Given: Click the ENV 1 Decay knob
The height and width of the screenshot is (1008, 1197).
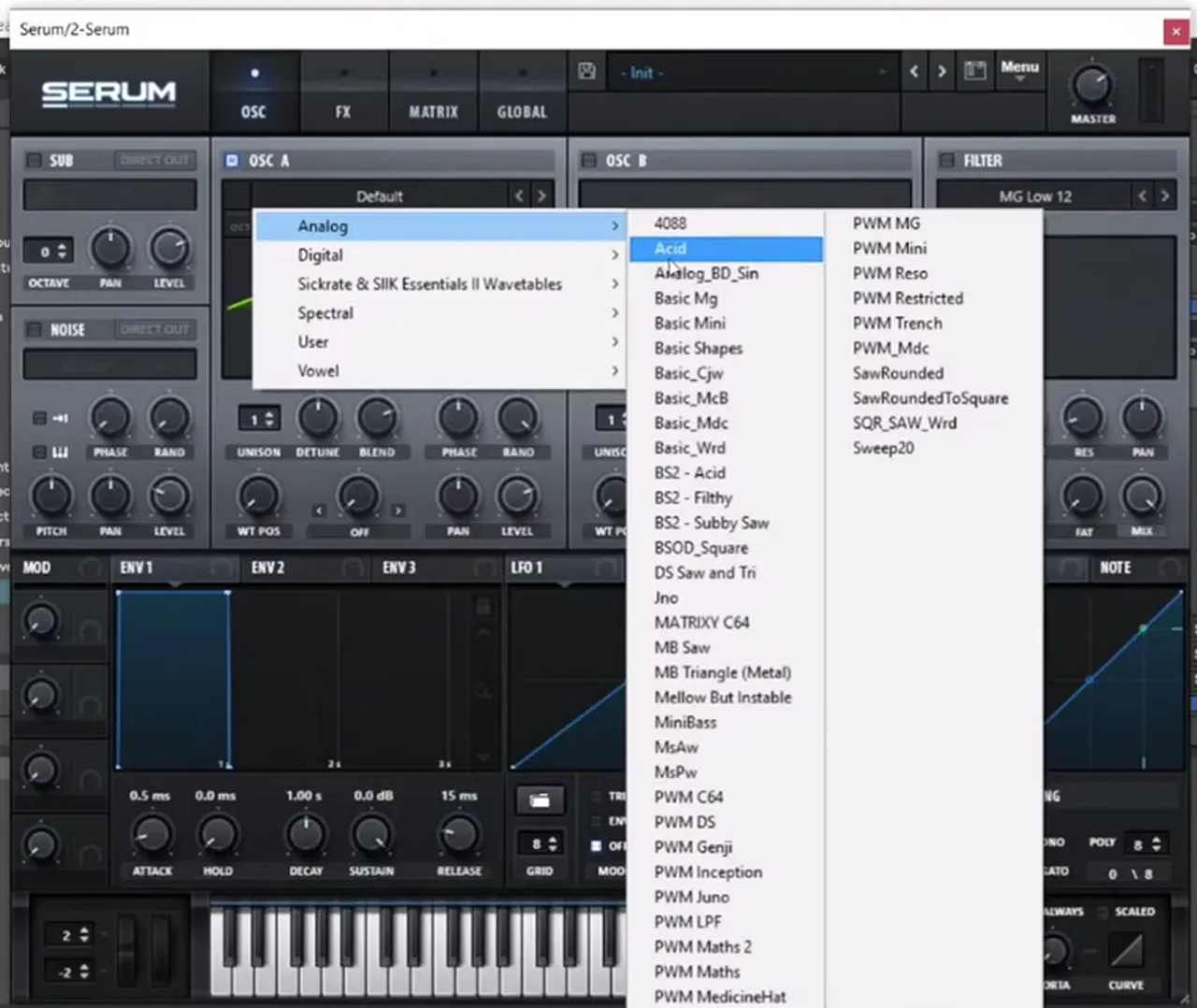Looking at the screenshot, I should [305, 835].
